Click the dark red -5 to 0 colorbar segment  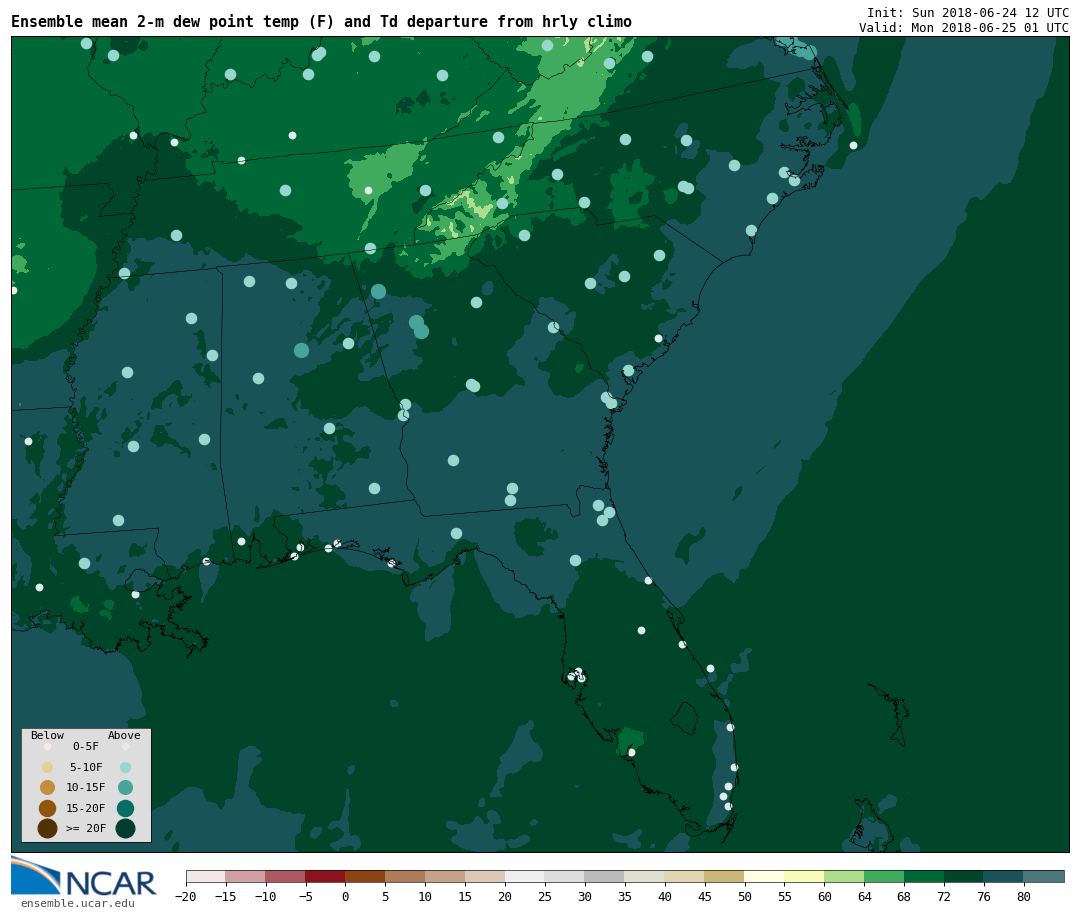pos(325,876)
